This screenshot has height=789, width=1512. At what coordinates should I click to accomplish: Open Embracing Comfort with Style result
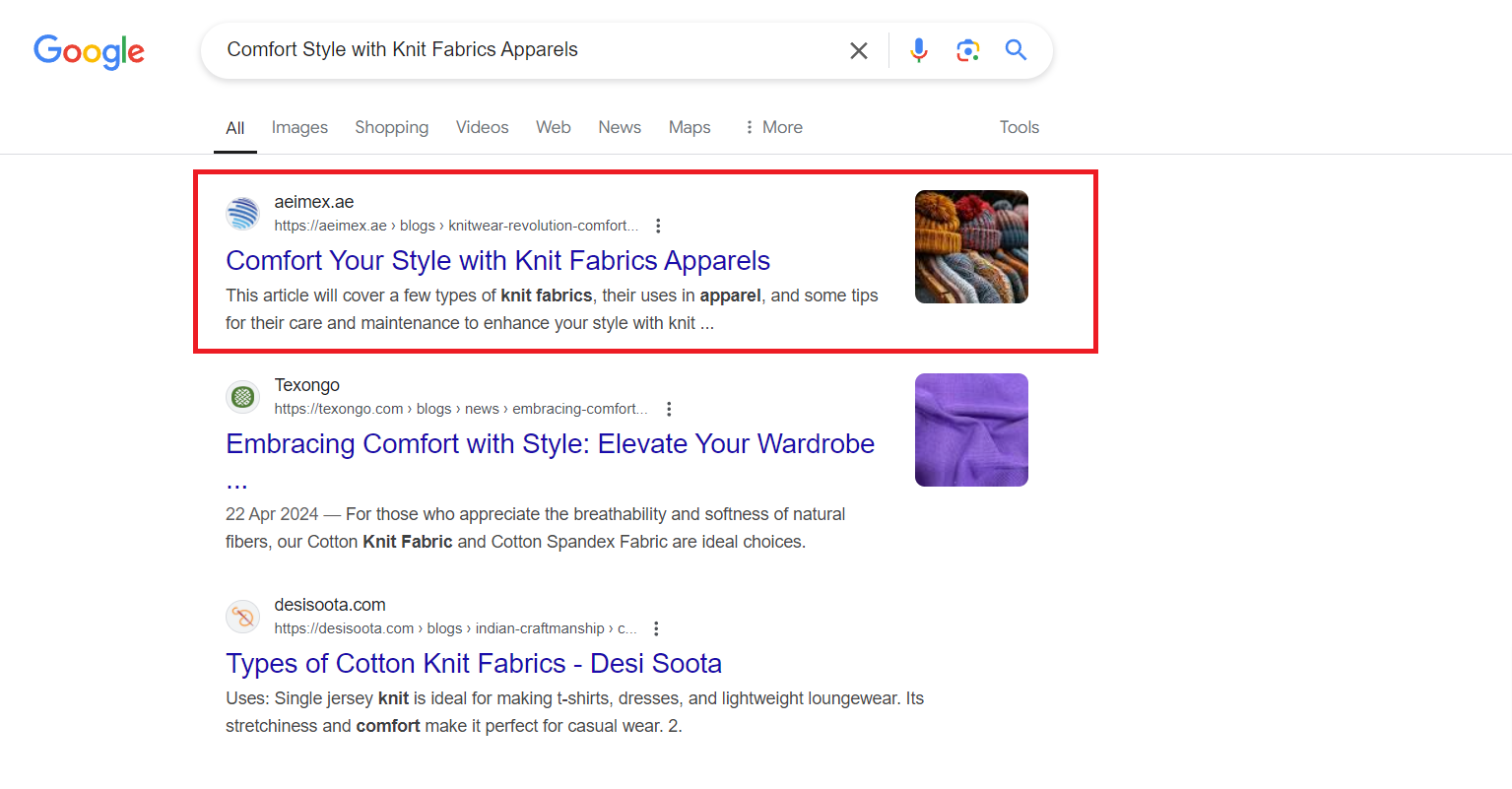point(550,444)
